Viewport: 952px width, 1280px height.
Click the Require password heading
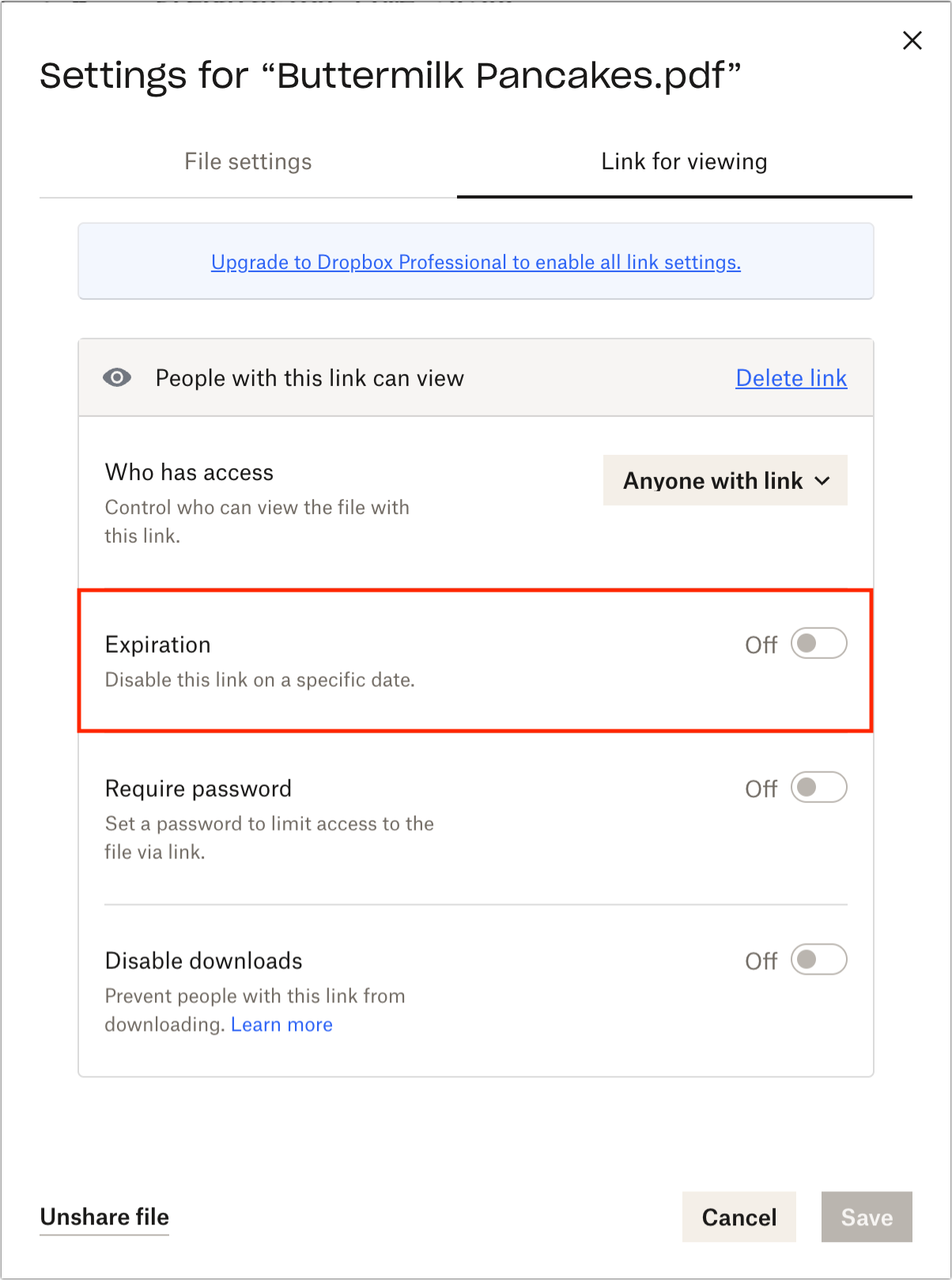click(x=198, y=789)
